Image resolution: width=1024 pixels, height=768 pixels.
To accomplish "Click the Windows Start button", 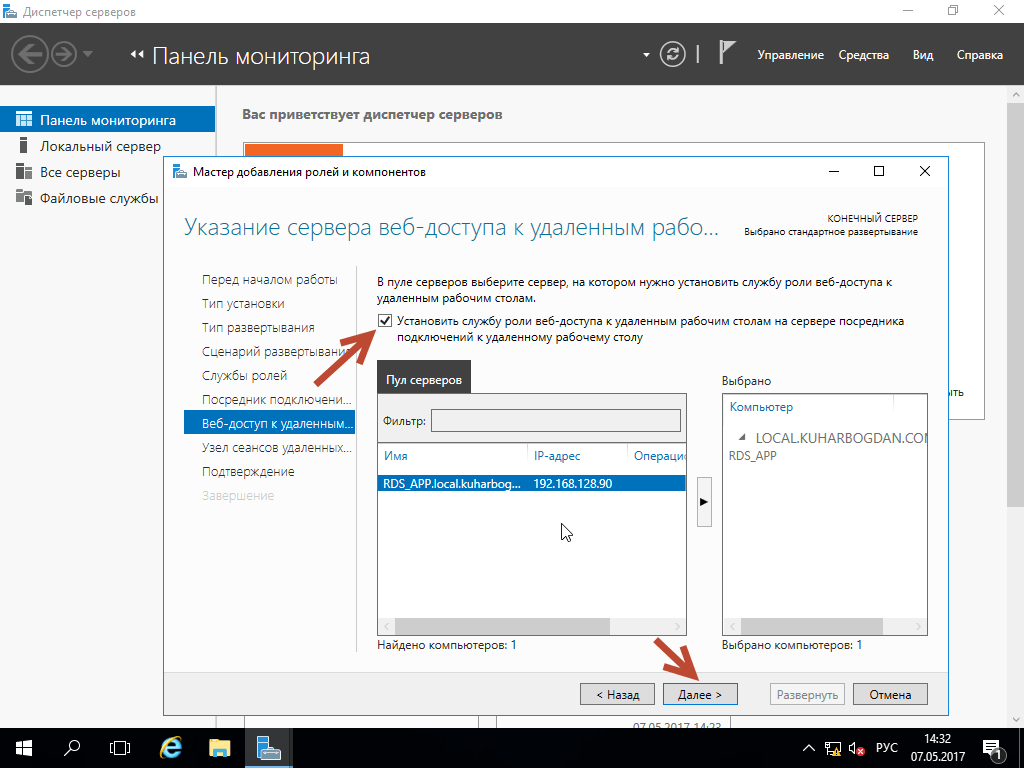I will pyautogui.click(x=23, y=747).
